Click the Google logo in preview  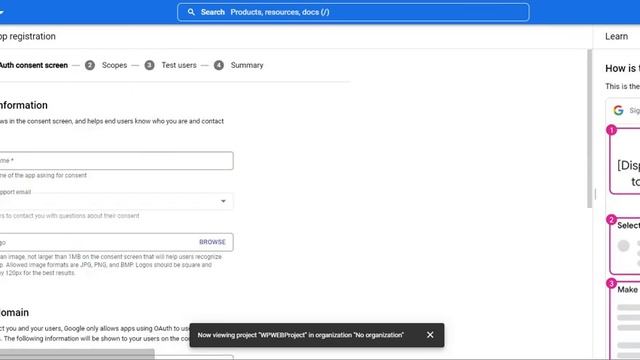pyautogui.click(x=618, y=110)
